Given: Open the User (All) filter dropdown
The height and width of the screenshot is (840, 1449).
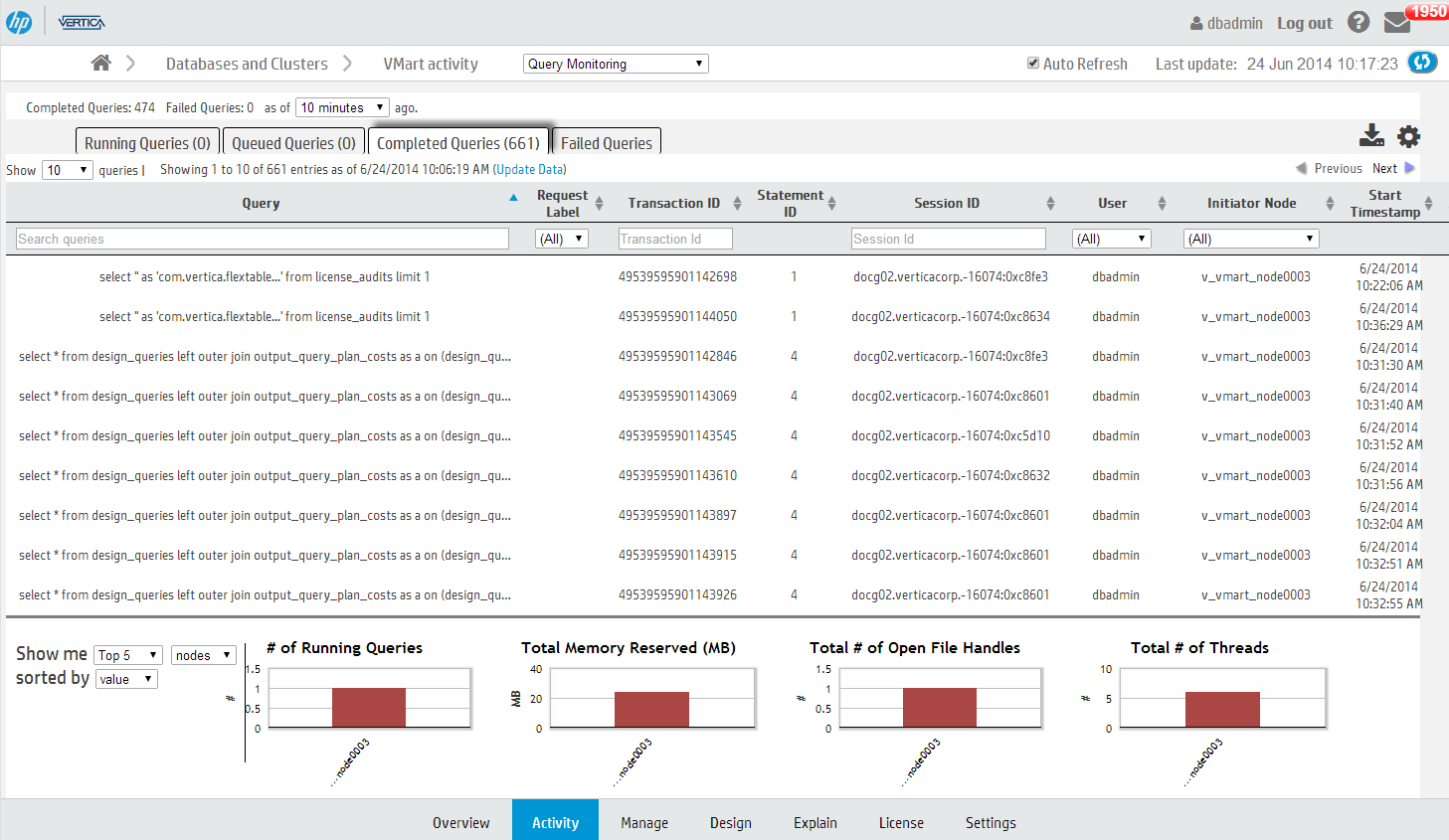Looking at the screenshot, I should tap(1112, 239).
